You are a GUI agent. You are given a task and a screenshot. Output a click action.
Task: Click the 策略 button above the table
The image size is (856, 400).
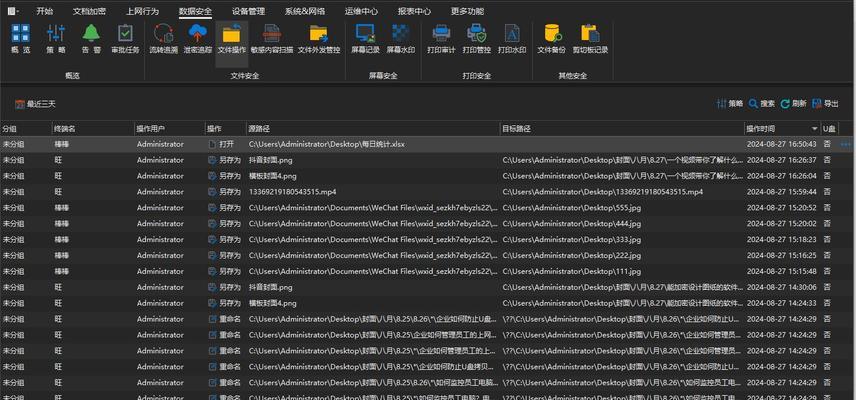click(730, 104)
